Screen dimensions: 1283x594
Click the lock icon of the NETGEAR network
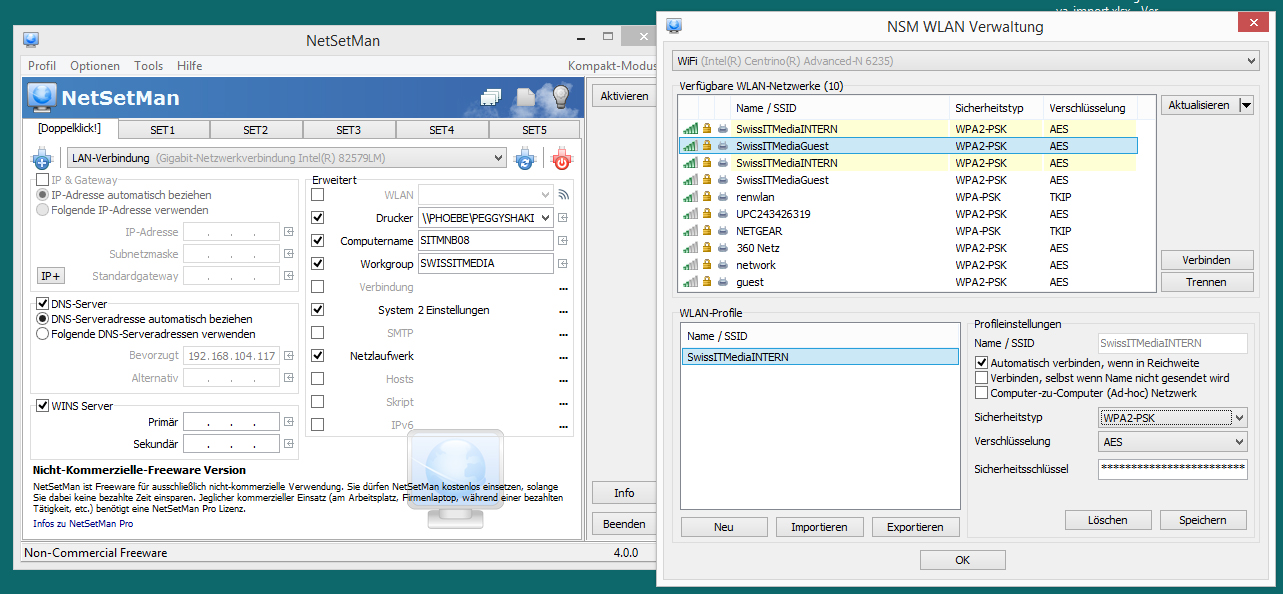tap(707, 231)
